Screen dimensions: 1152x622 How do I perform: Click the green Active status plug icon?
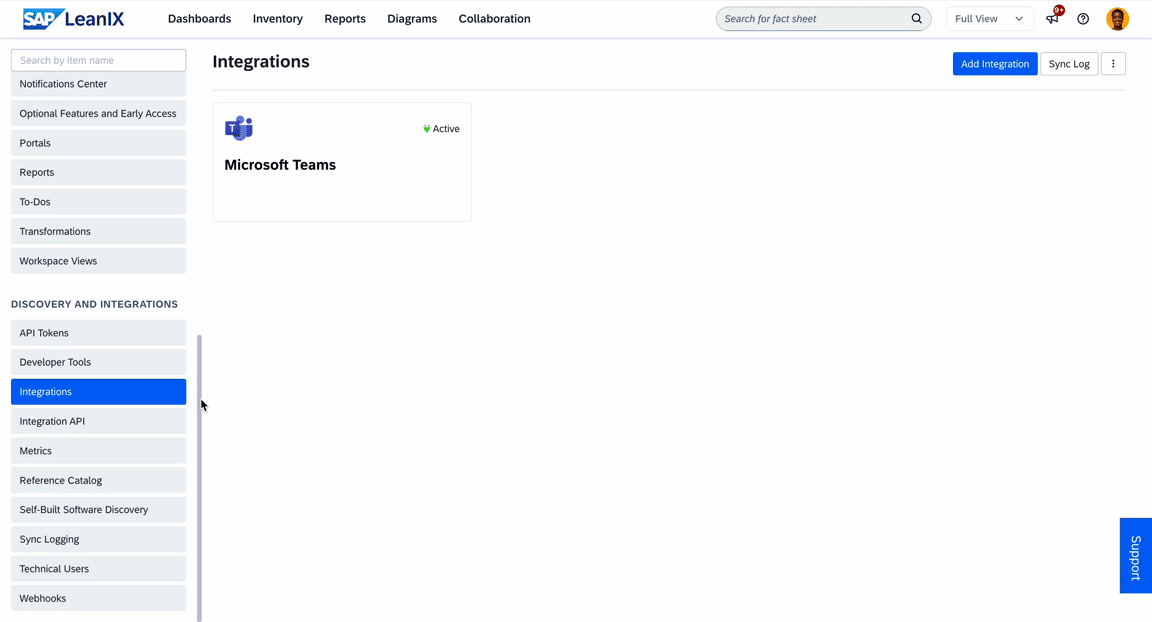[426, 129]
